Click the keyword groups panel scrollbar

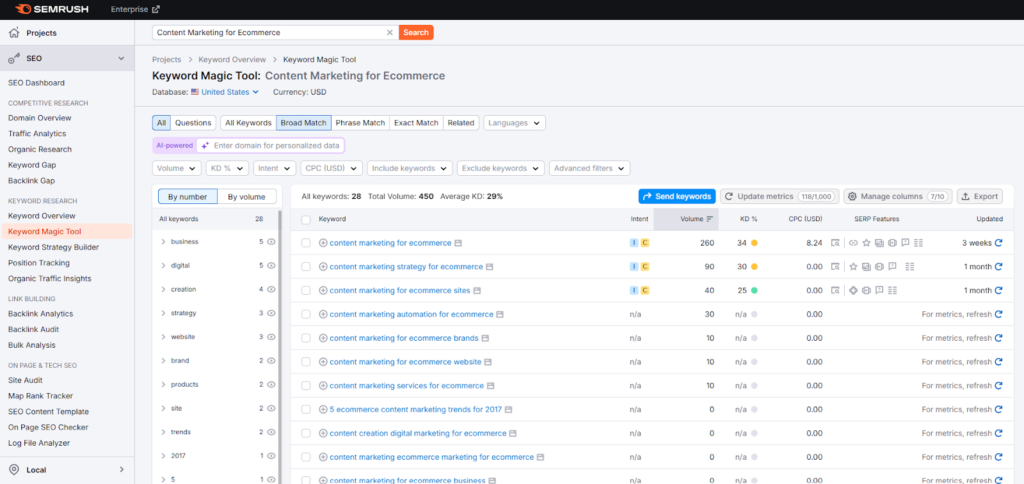click(280, 346)
